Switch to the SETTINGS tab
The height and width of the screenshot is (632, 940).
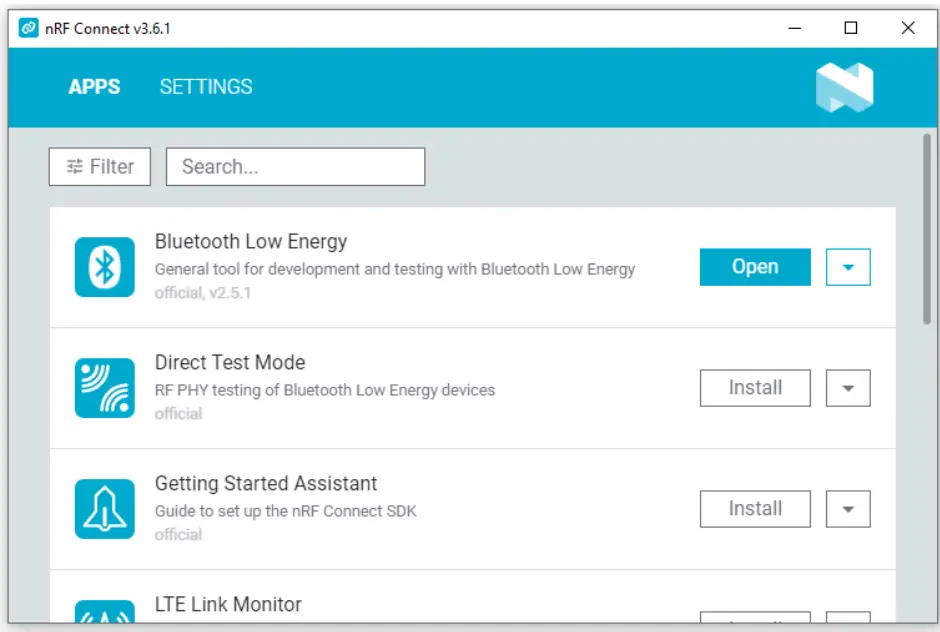(205, 87)
